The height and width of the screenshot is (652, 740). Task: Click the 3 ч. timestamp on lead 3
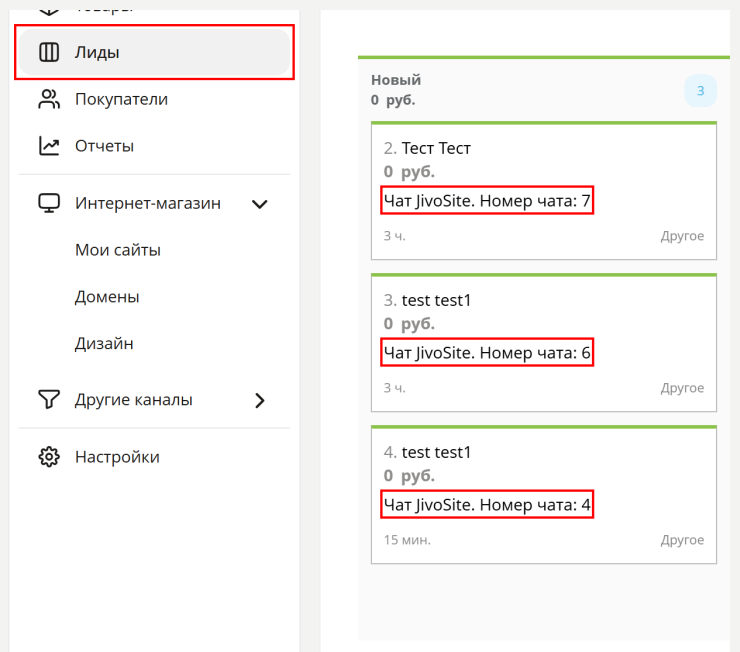pos(395,388)
